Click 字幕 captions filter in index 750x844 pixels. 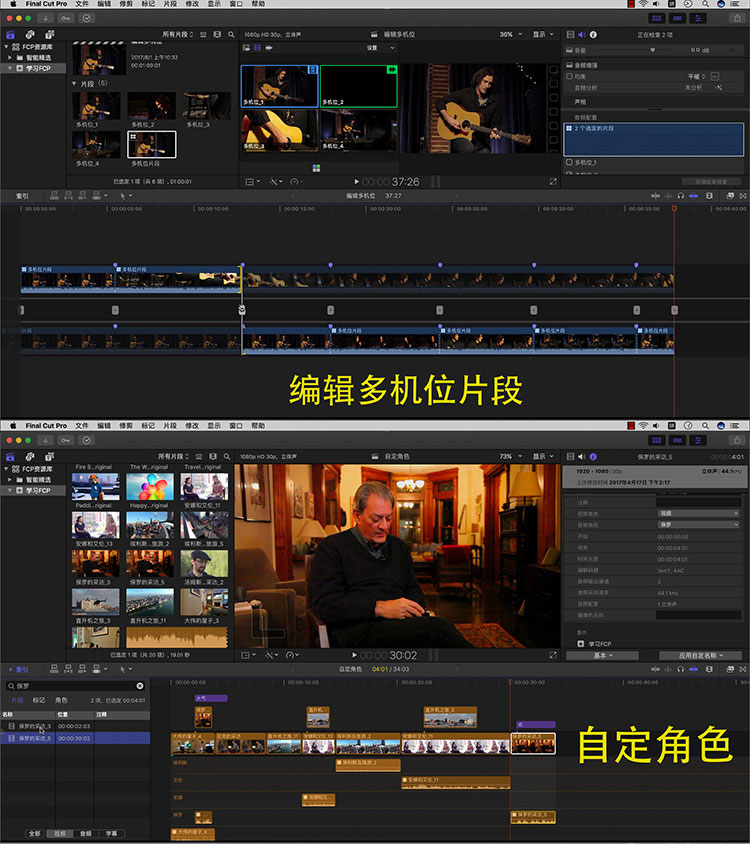[111, 833]
